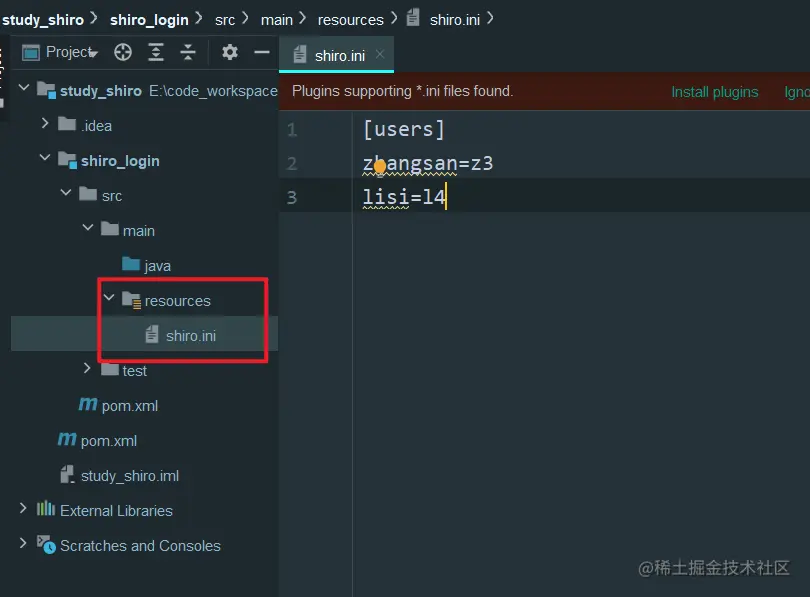This screenshot has height=597, width=810.
Task: Click the shiro.ini tab file icon
Action: click(x=300, y=54)
